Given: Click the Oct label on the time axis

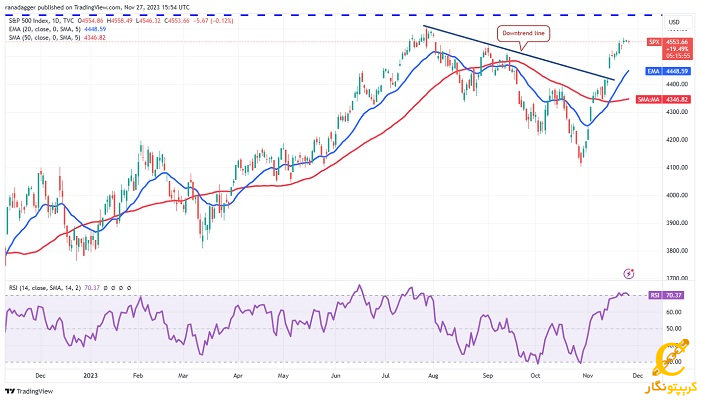Looking at the screenshot, I should click(535, 376).
